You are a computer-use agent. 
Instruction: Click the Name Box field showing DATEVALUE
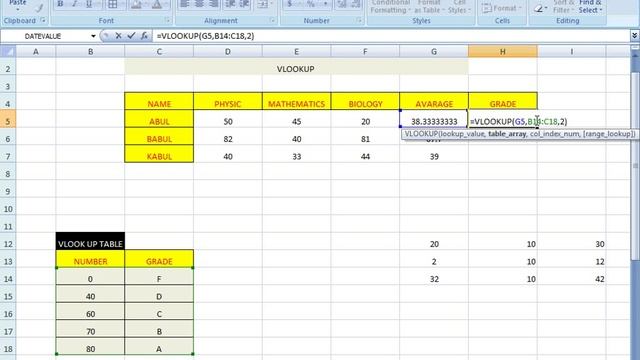coord(44,36)
